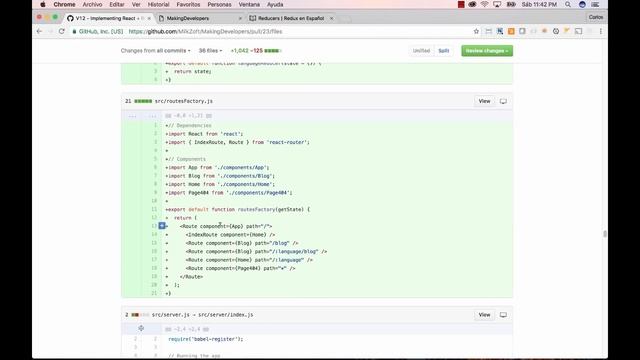
Task: Open the Review changes dropdown
Action: 487,51
